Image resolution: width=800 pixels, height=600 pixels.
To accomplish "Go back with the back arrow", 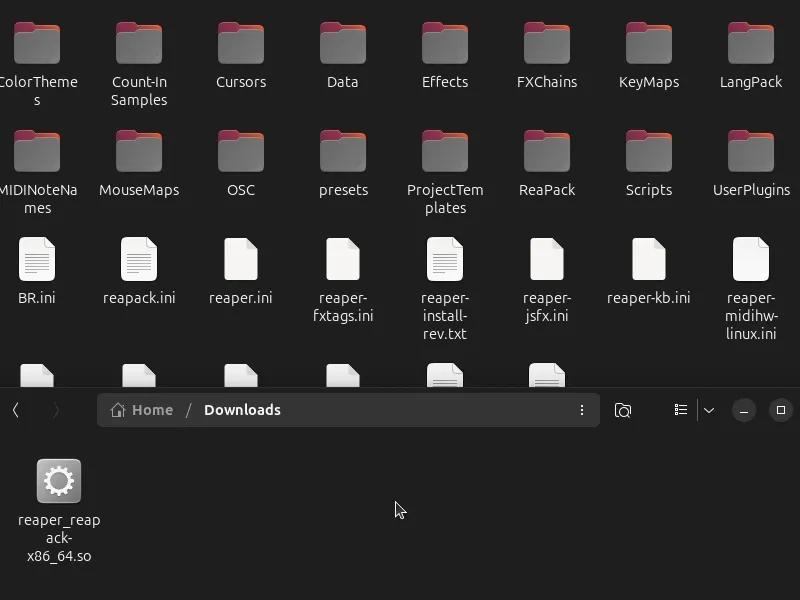I will click(16, 410).
